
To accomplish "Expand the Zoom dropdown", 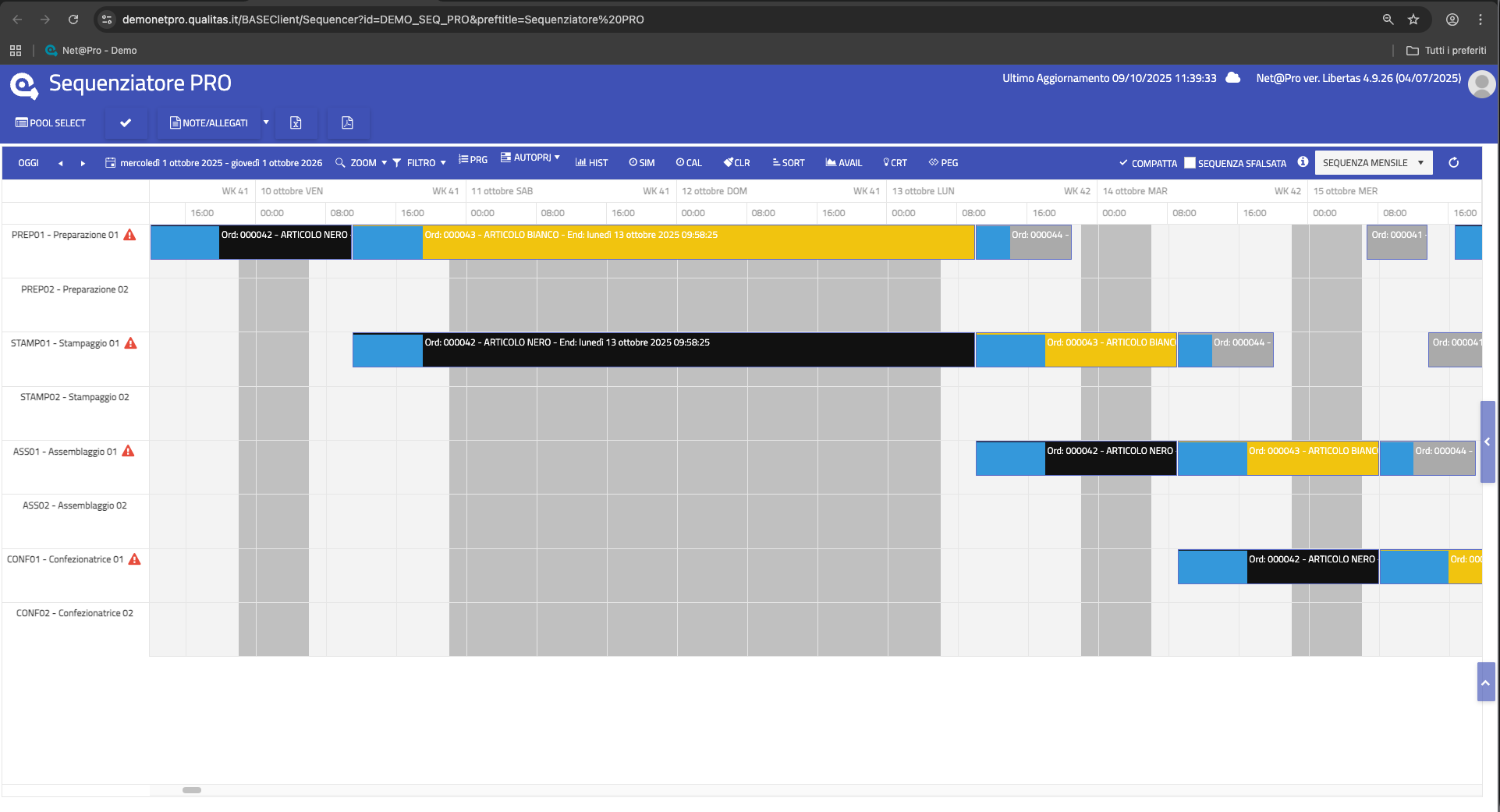I will coord(362,163).
